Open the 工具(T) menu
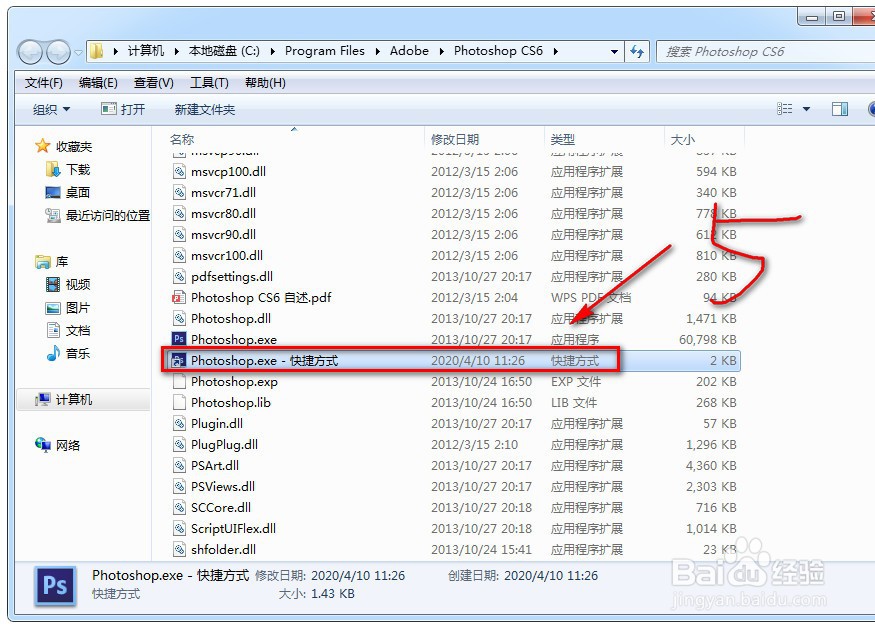 coord(209,83)
